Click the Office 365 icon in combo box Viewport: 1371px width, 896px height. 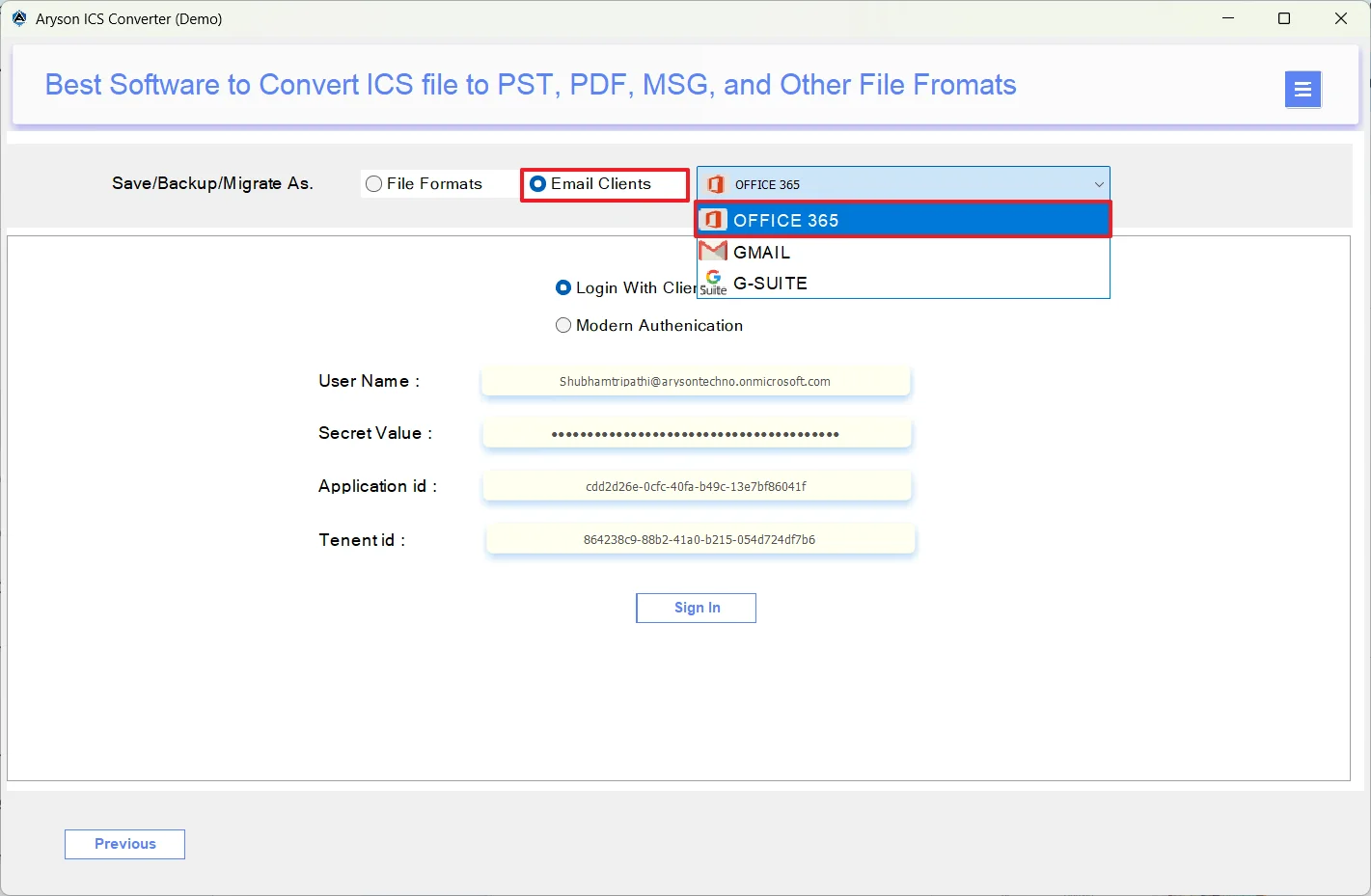(x=715, y=184)
